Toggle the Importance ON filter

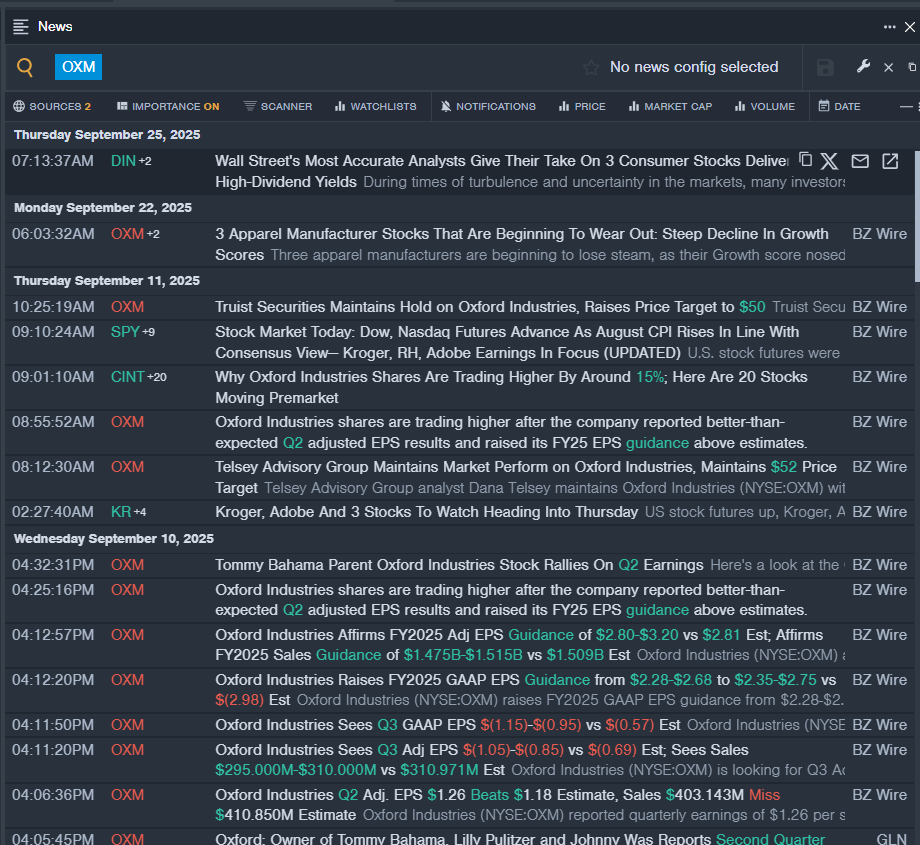[x=167, y=106]
